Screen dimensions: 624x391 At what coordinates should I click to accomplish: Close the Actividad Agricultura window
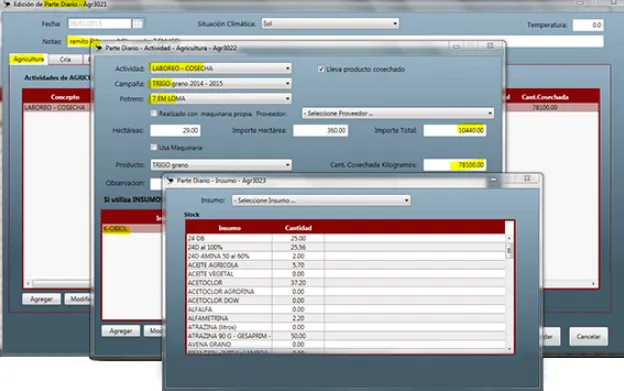point(490,46)
